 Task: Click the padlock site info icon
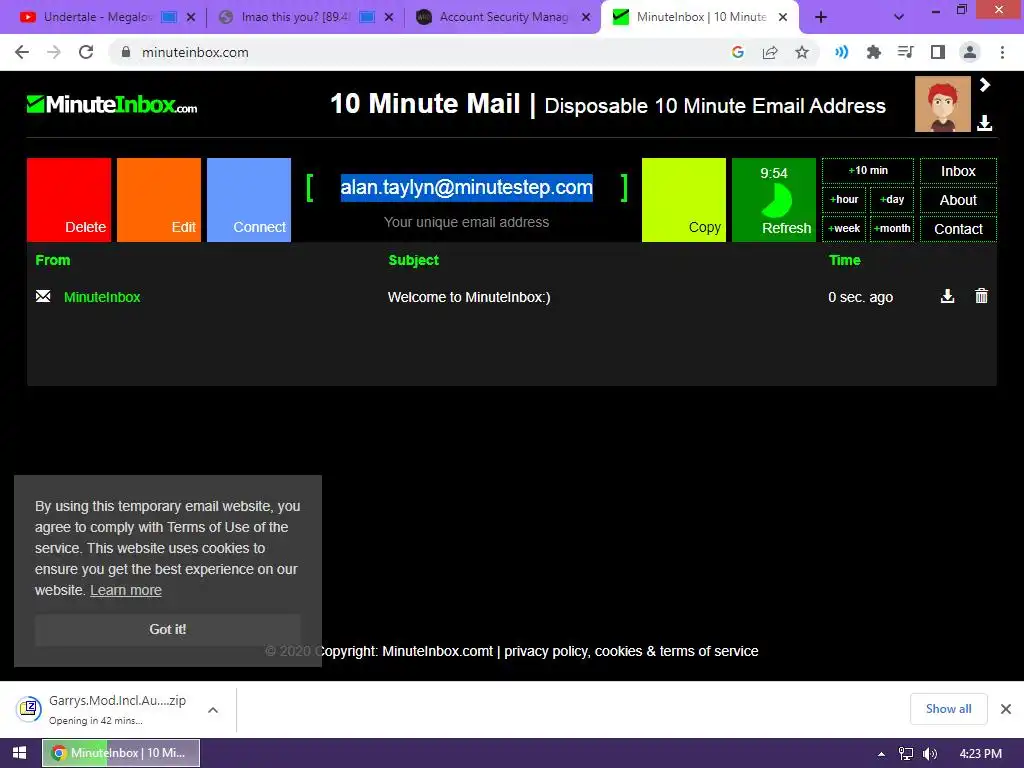(126, 52)
